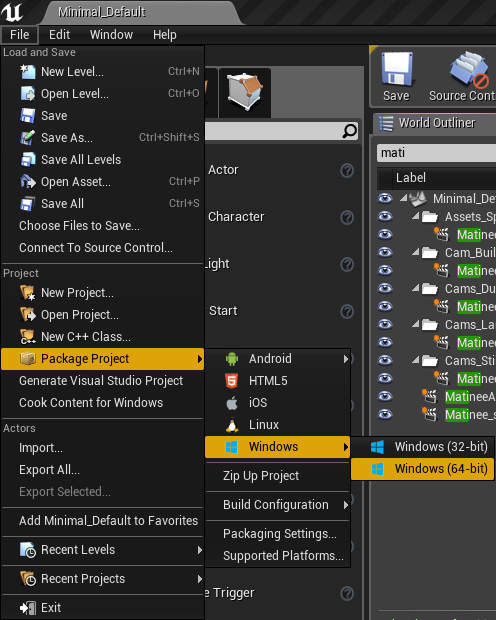The width and height of the screenshot is (496, 620).
Task: Collapse the Assets_Sp folder
Action: point(416,216)
